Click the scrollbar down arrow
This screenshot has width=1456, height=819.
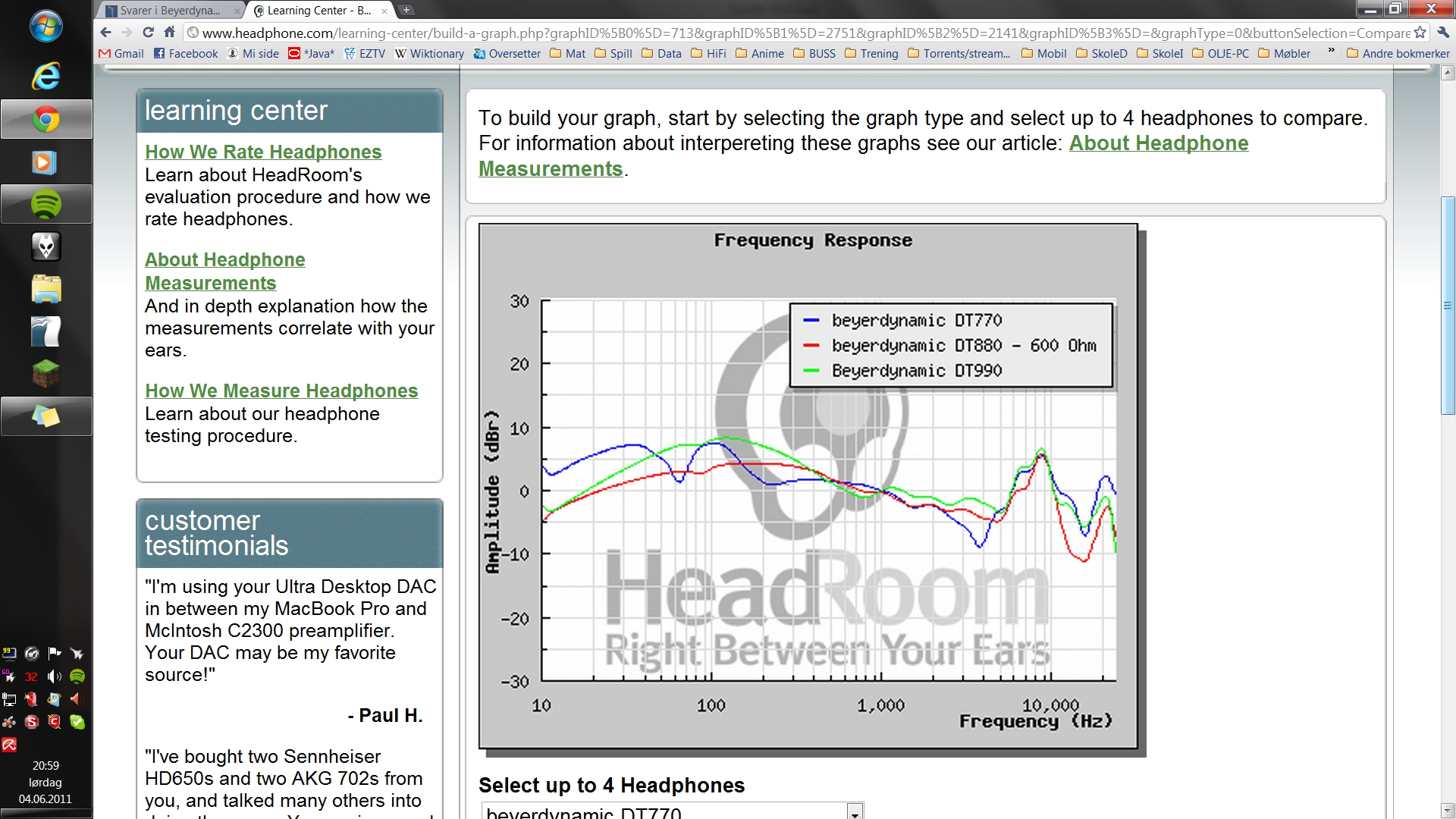click(x=1448, y=810)
